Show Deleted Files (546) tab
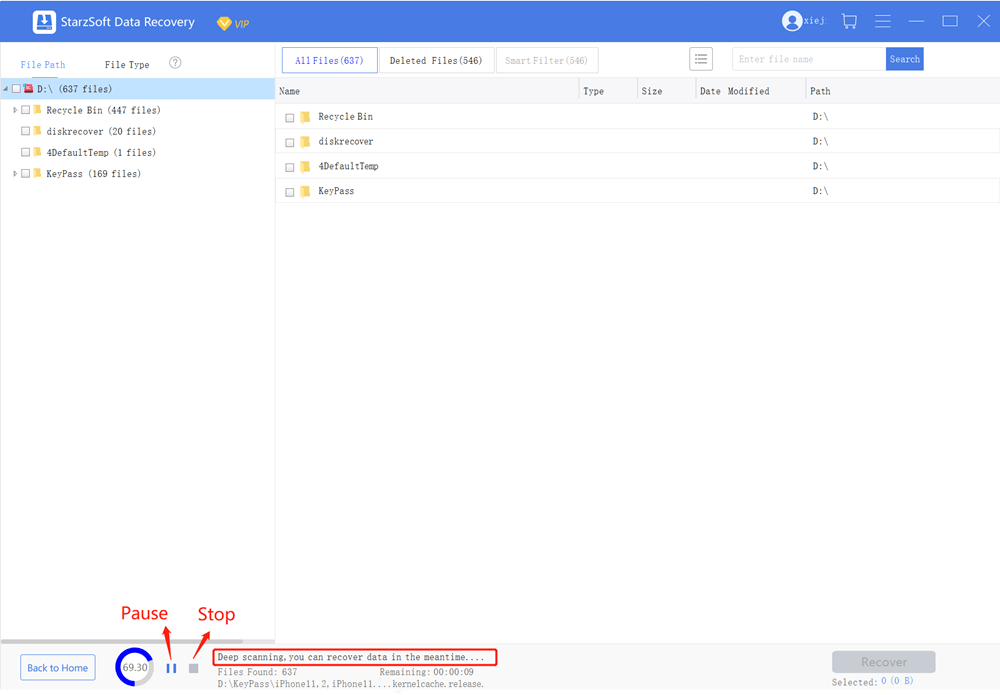Screen dimensions: 1000x695 pos(436,61)
